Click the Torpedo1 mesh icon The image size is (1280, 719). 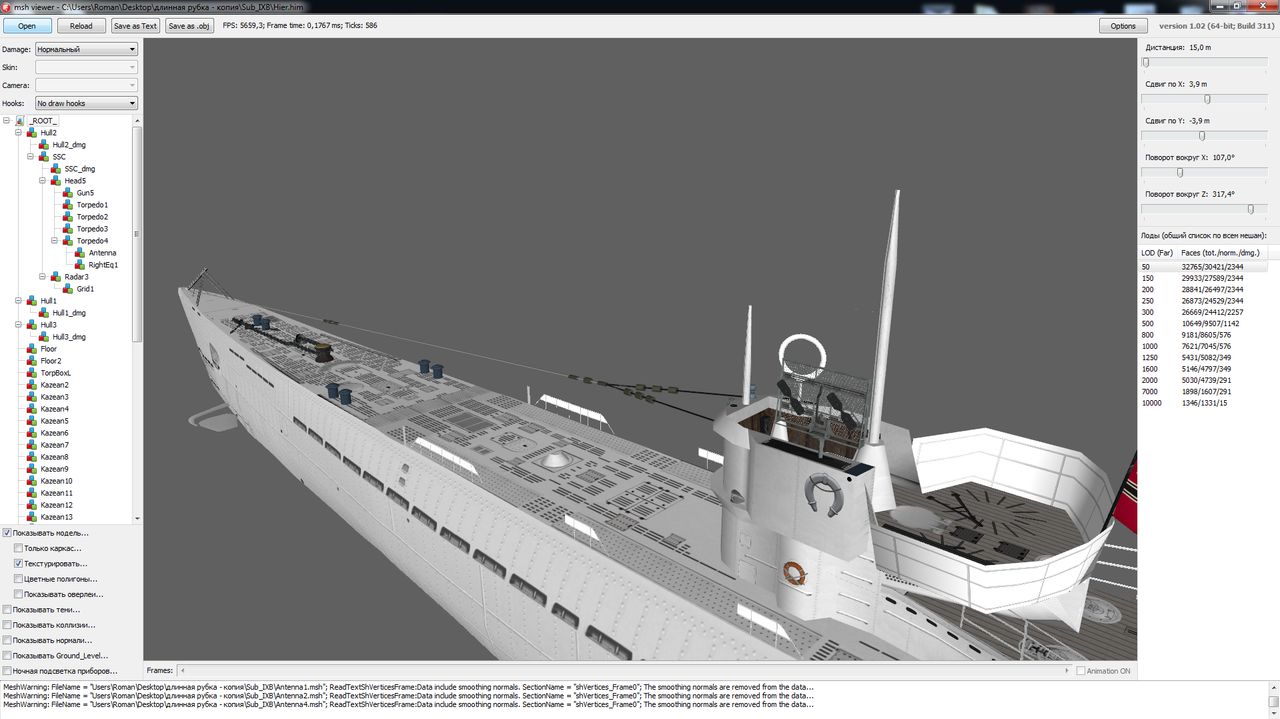click(68, 205)
